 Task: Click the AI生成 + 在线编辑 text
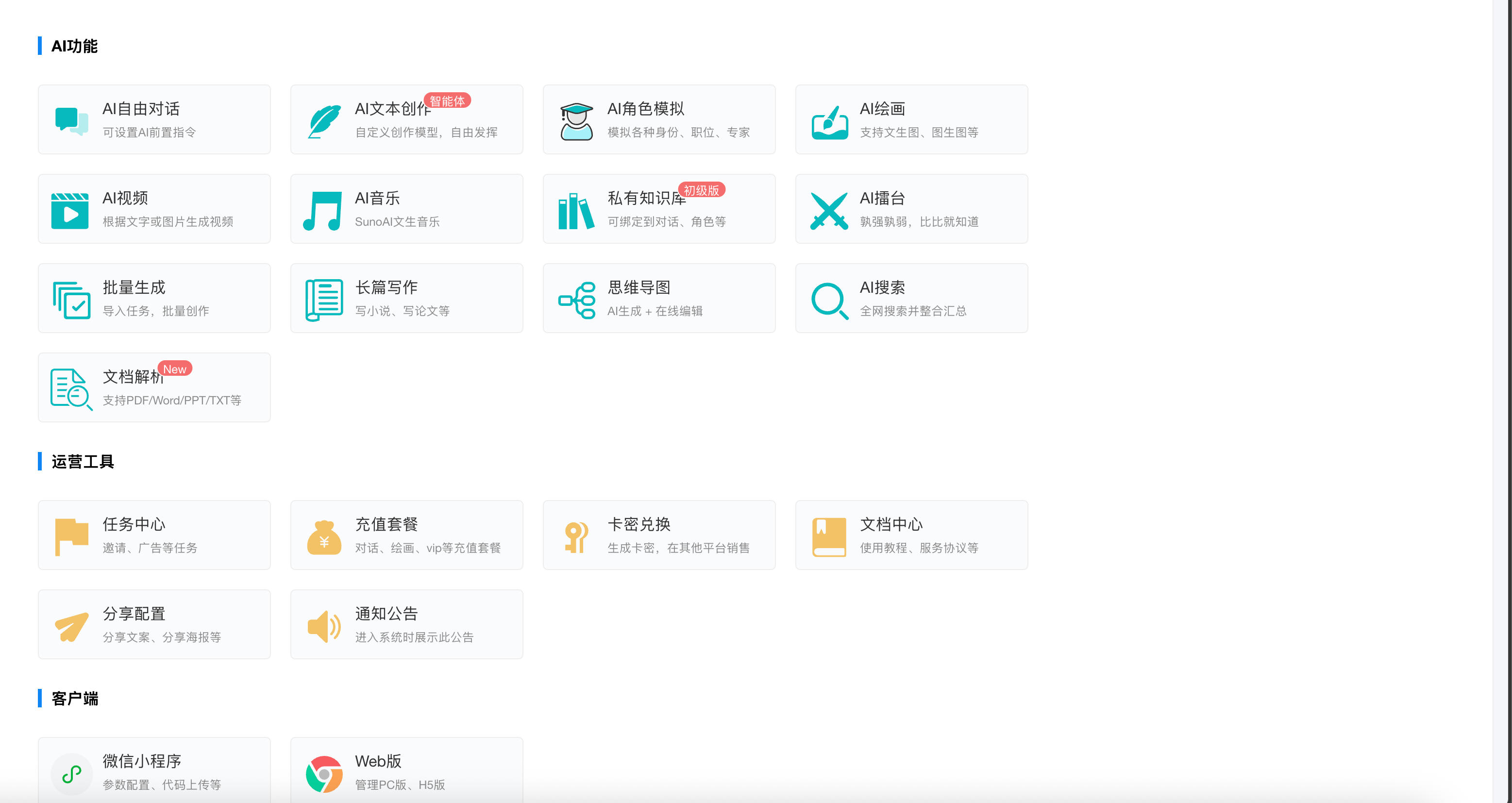(x=655, y=311)
